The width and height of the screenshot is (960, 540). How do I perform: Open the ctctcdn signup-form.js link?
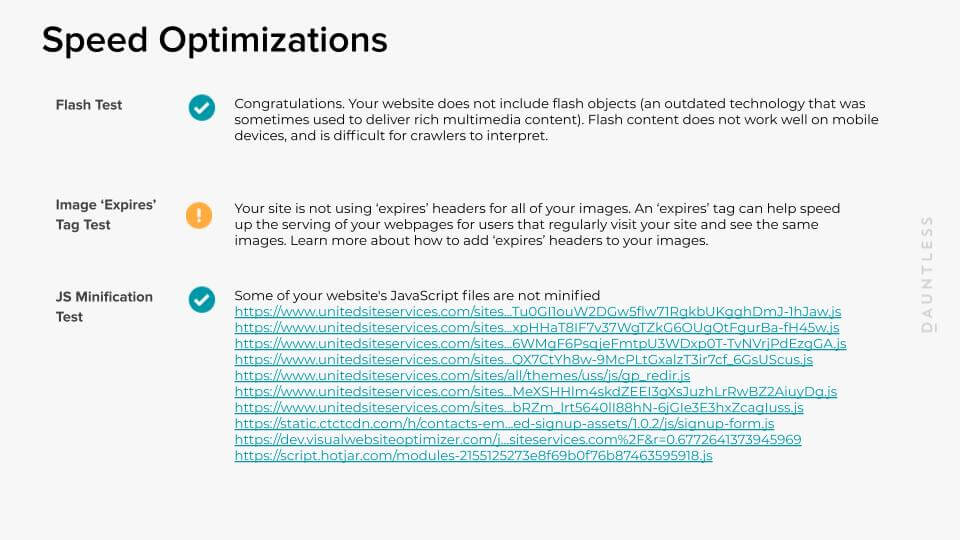[490, 424]
